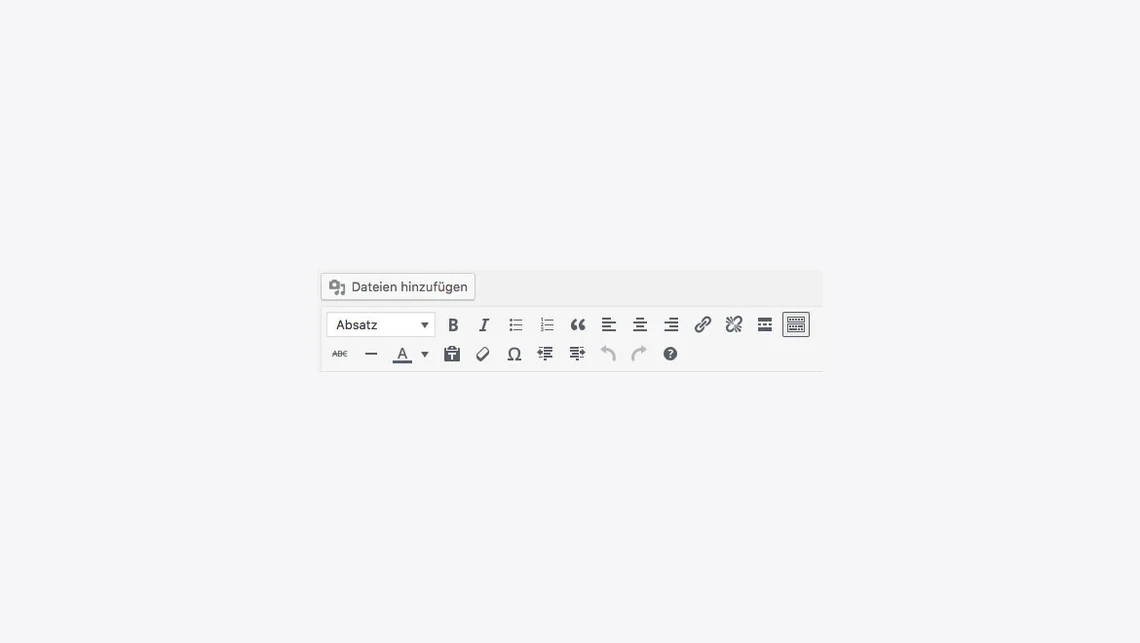Apply blockquote formatting
Image resolution: width=1140 pixels, height=643 pixels.
pyautogui.click(x=578, y=325)
